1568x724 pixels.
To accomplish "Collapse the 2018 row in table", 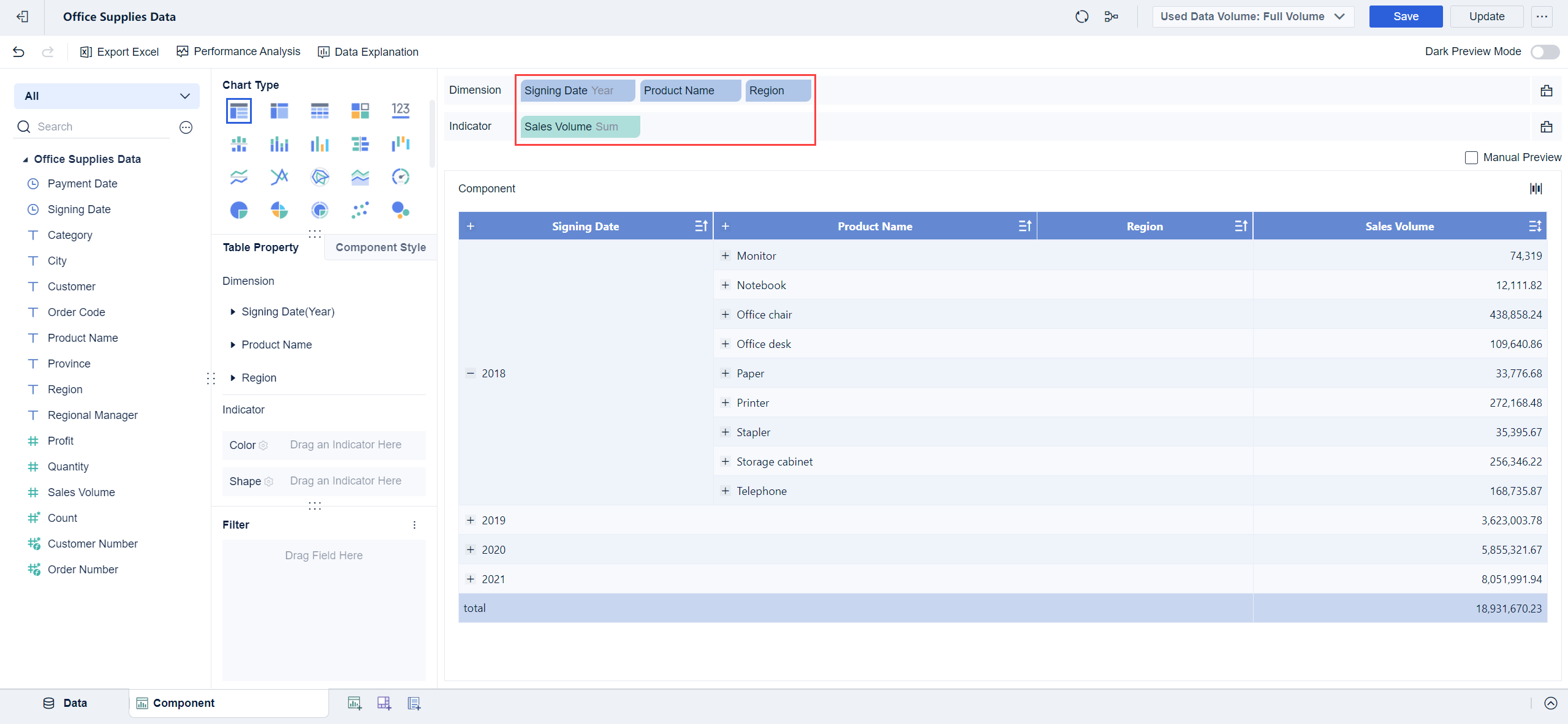I will (470, 374).
